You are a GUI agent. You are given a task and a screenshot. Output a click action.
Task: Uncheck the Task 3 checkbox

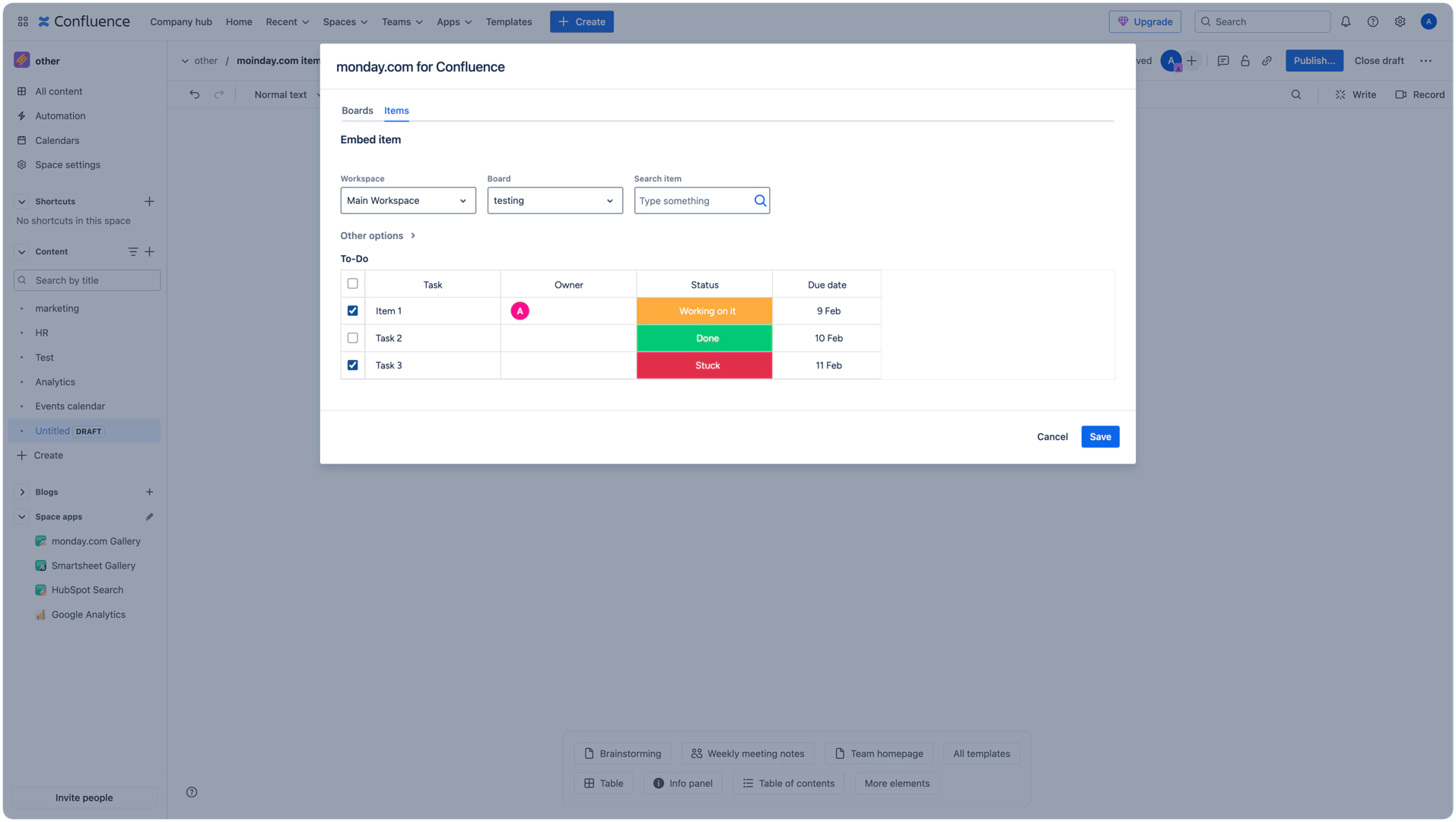click(352, 365)
